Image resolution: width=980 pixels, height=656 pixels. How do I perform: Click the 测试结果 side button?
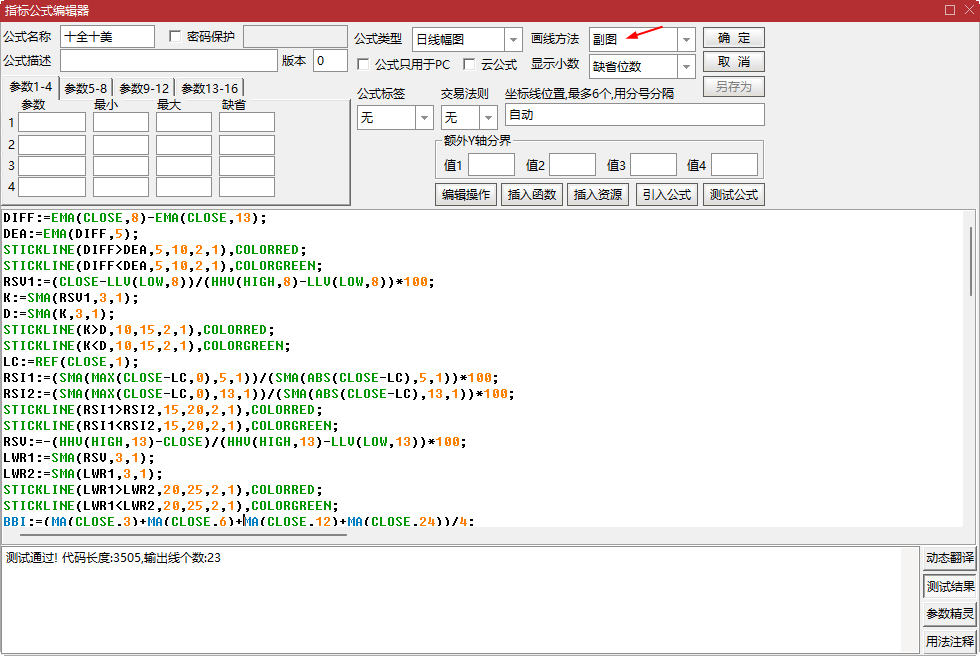tap(949, 586)
